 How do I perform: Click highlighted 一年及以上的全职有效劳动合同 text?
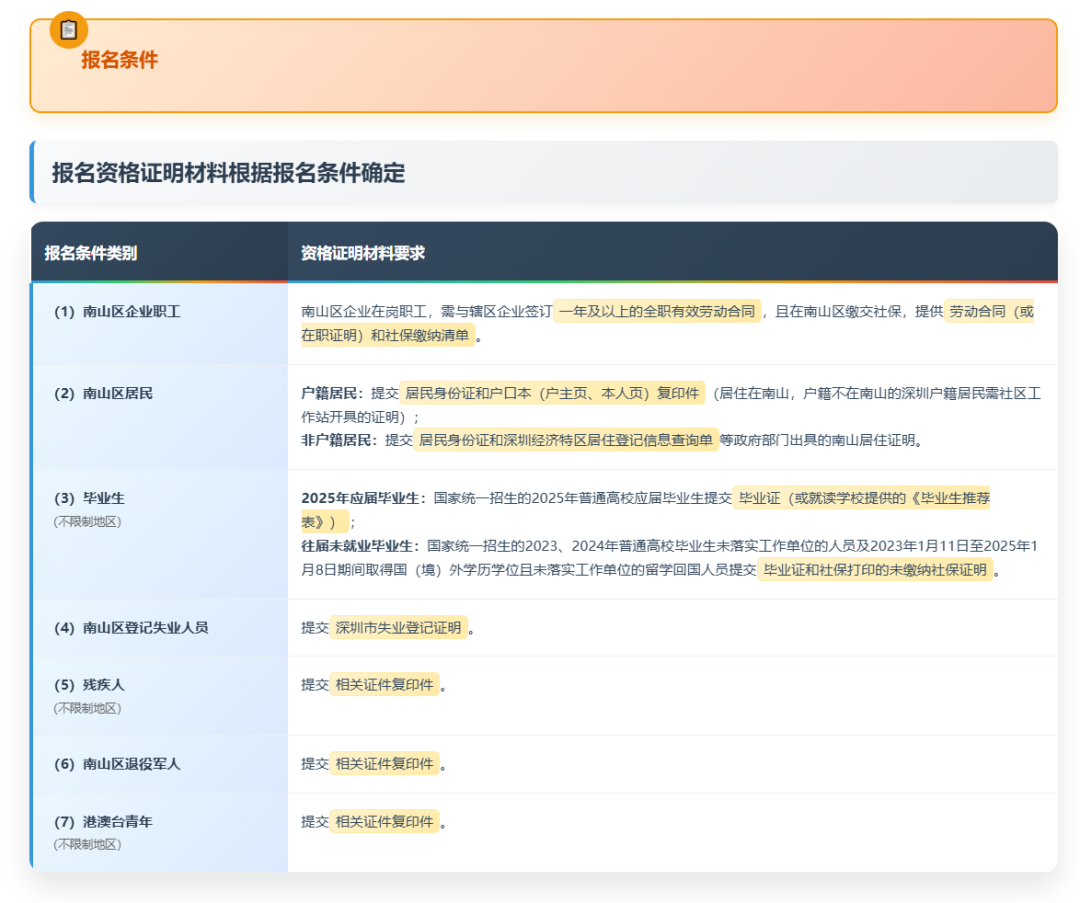[658, 311]
